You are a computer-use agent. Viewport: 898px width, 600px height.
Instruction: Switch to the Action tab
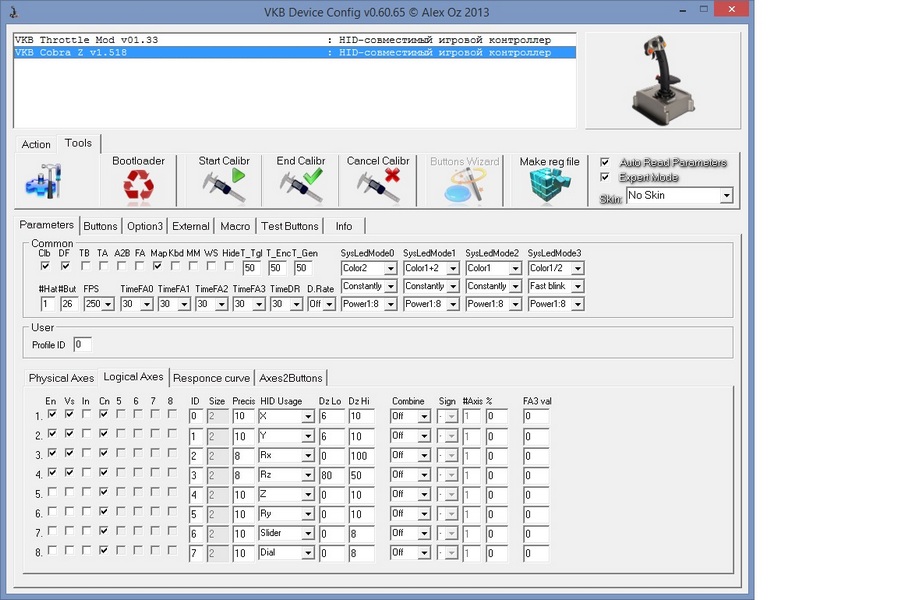tap(36, 144)
